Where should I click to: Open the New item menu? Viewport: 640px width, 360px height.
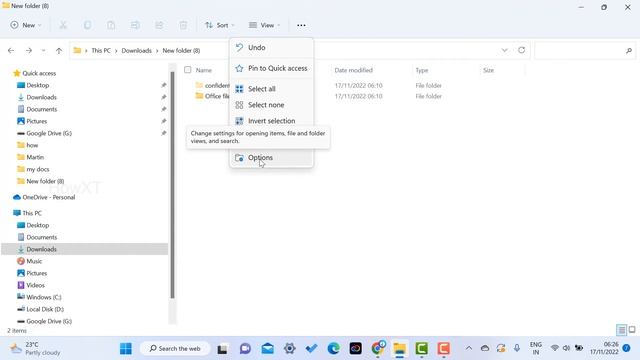pyautogui.click(x=26, y=25)
